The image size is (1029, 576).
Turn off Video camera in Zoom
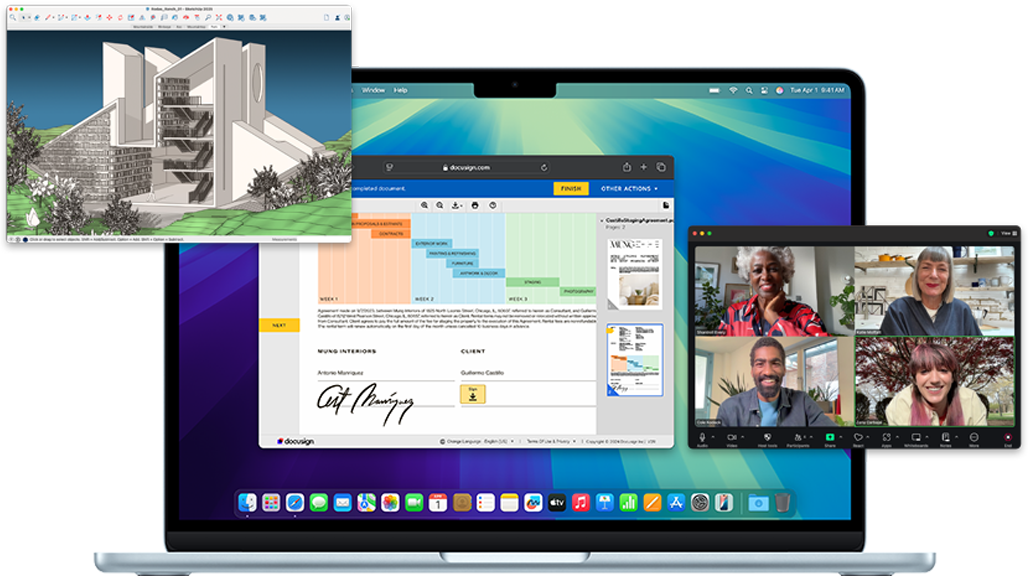coord(732,439)
